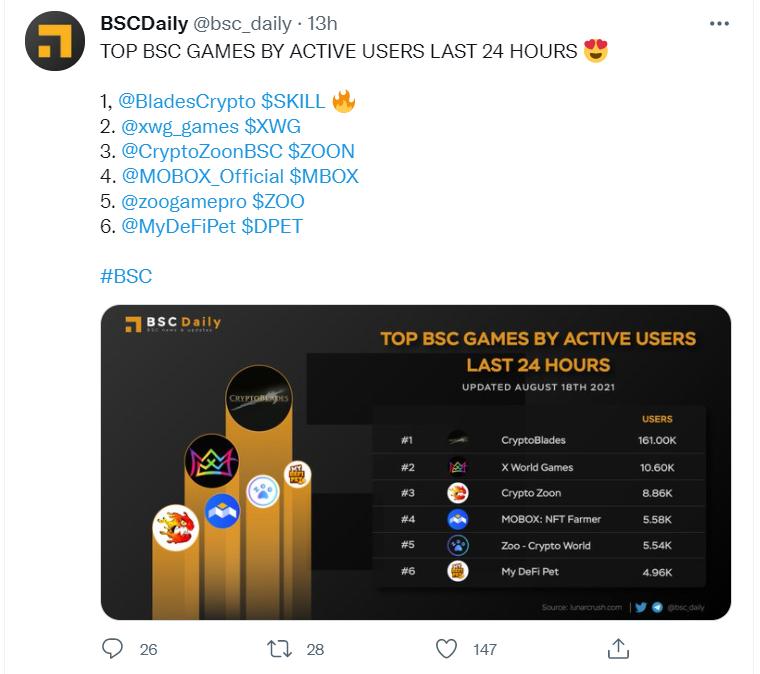
Task: Open the three-dot more options menu
Action: pyautogui.click(x=720, y=22)
